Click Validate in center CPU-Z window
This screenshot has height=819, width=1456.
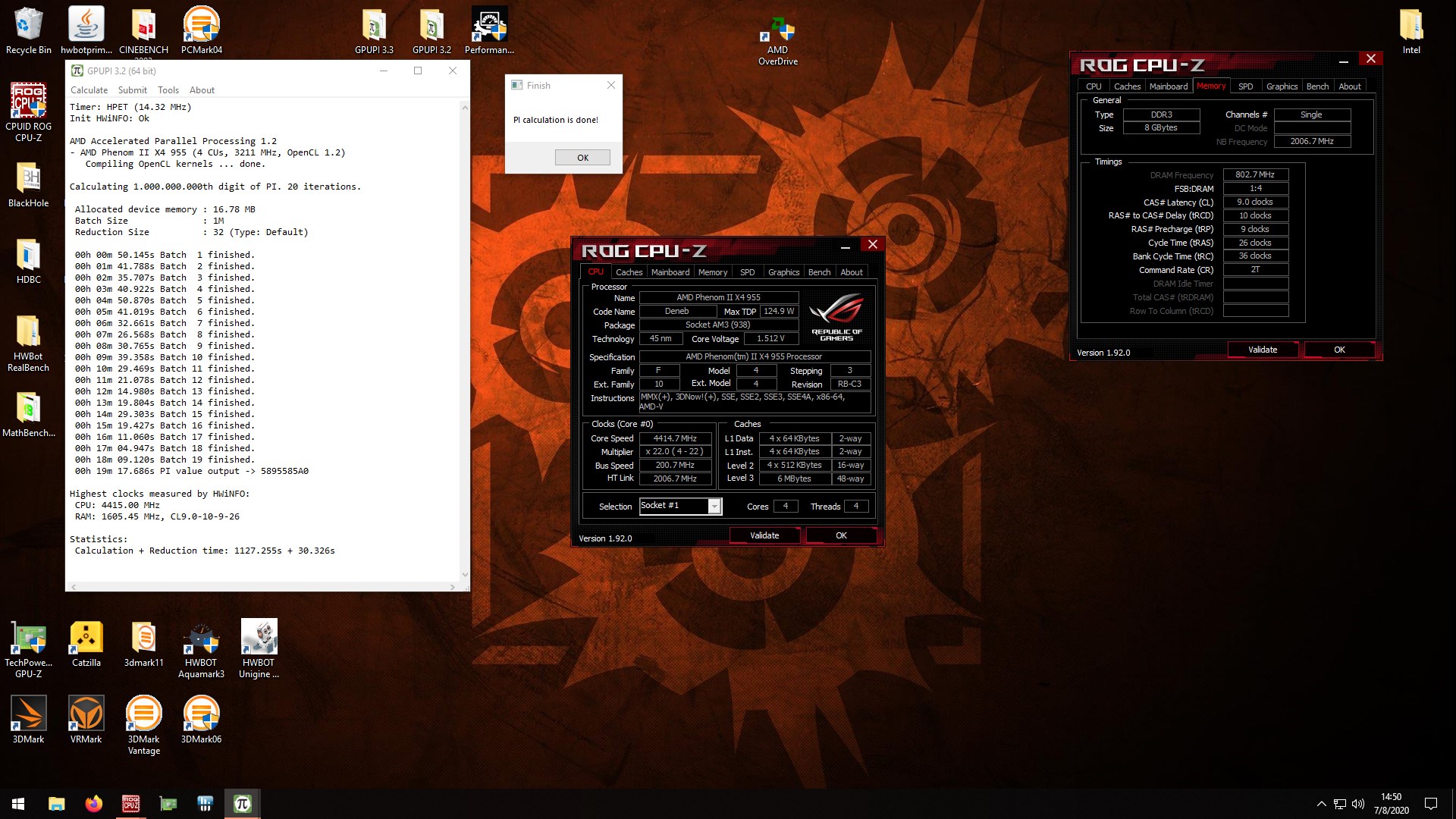coord(764,535)
